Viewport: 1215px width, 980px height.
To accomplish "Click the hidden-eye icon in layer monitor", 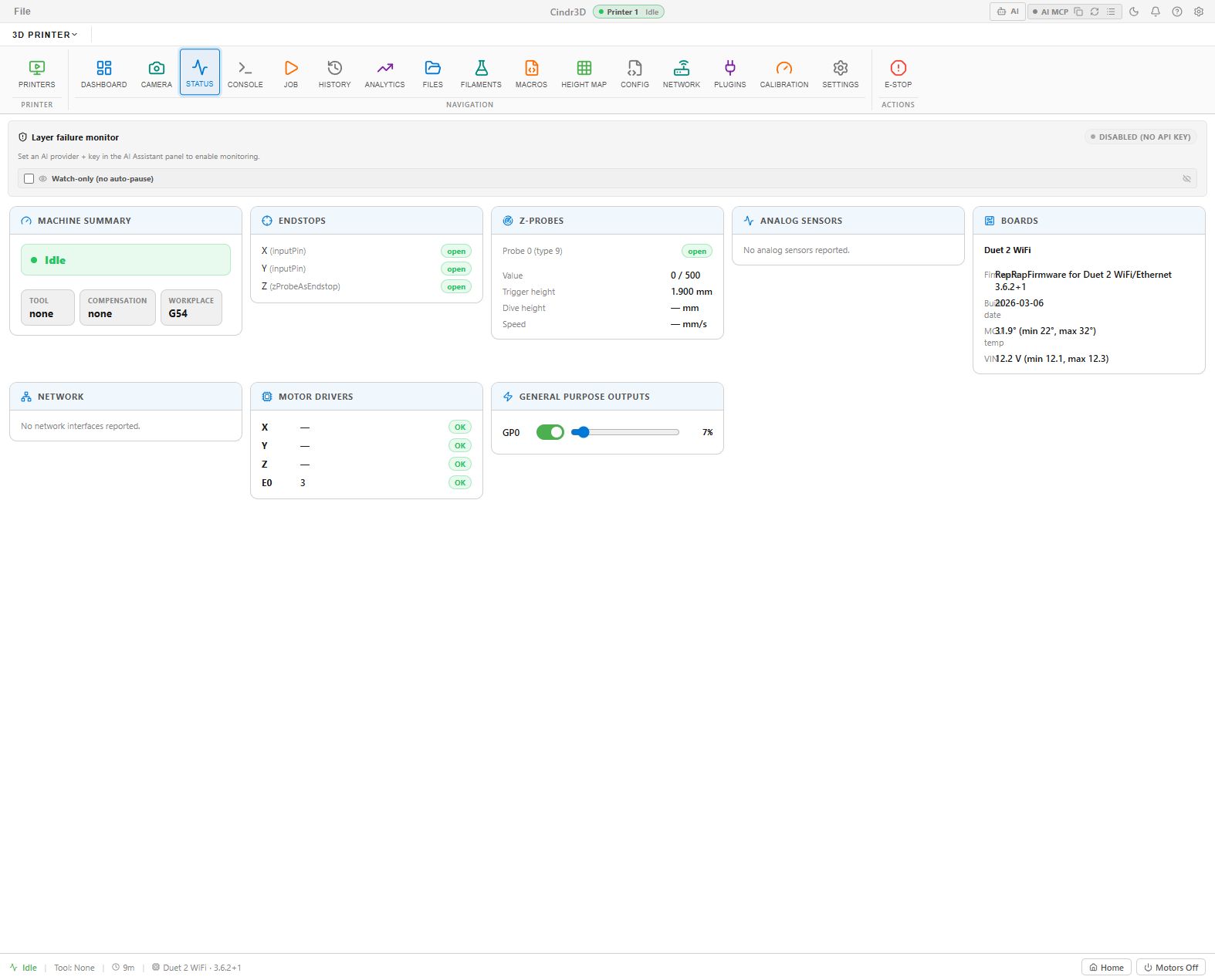I will click(x=1186, y=178).
